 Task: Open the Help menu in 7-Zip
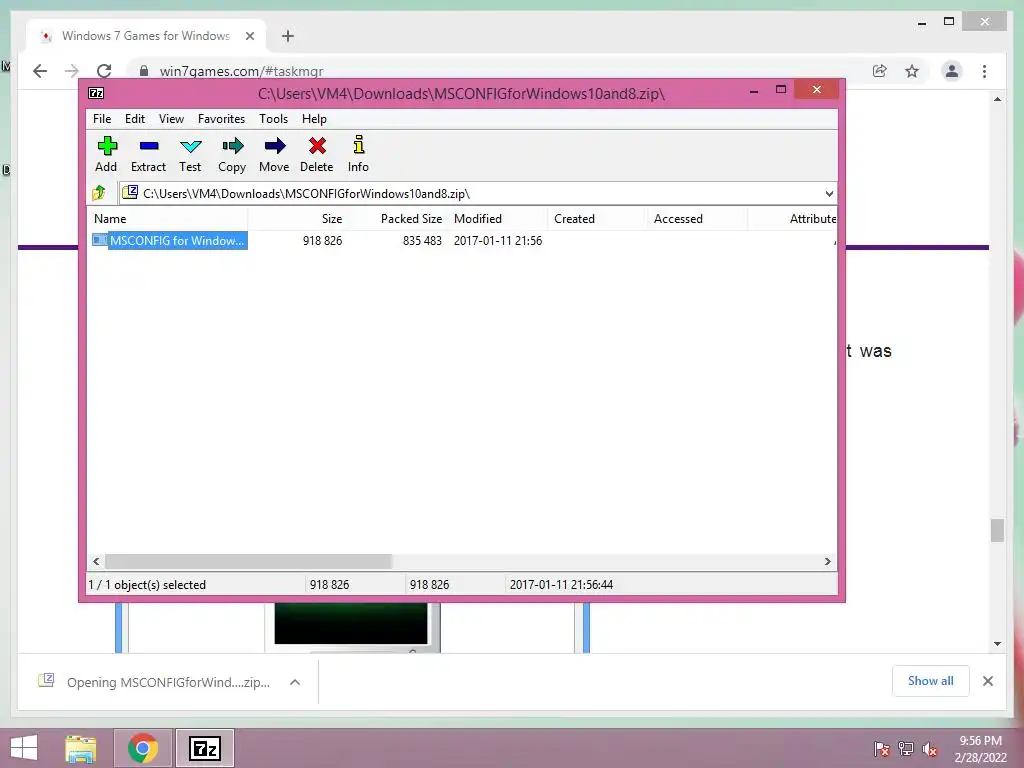coord(314,119)
